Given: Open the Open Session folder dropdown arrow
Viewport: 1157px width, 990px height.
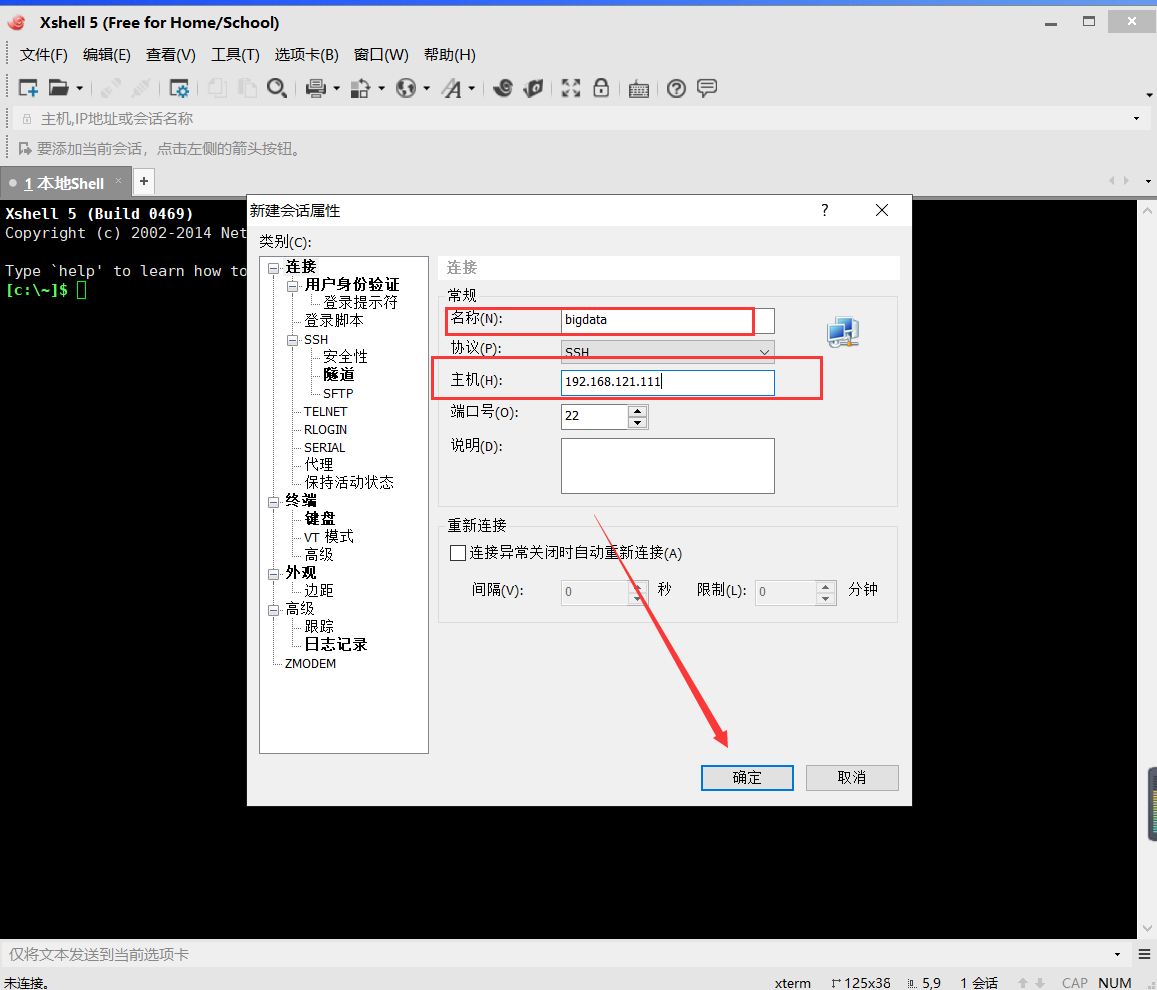Looking at the screenshot, I should pyautogui.click(x=80, y=89).
